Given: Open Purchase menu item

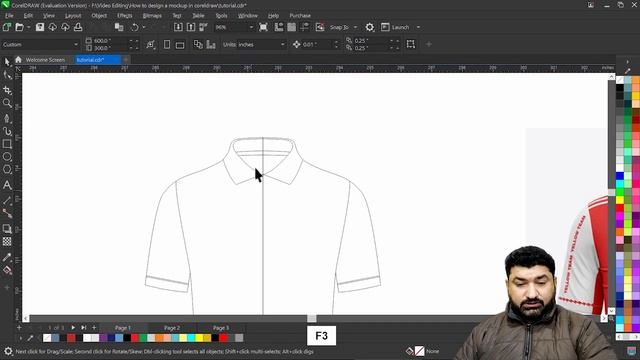Looking at the screenshot, I should (300, 16).
